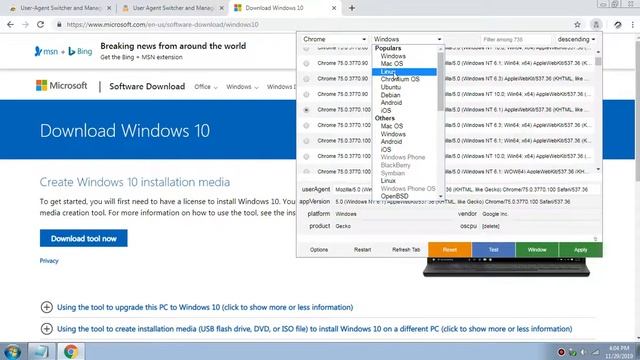Click the orange Reset button

[x=450, y=249]
